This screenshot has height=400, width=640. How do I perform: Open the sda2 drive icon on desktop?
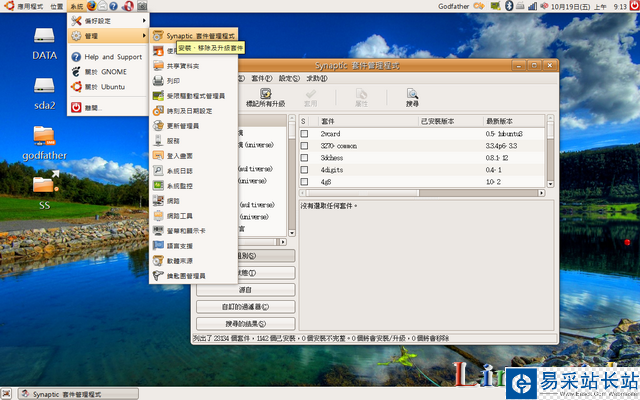tap(44, 94)
